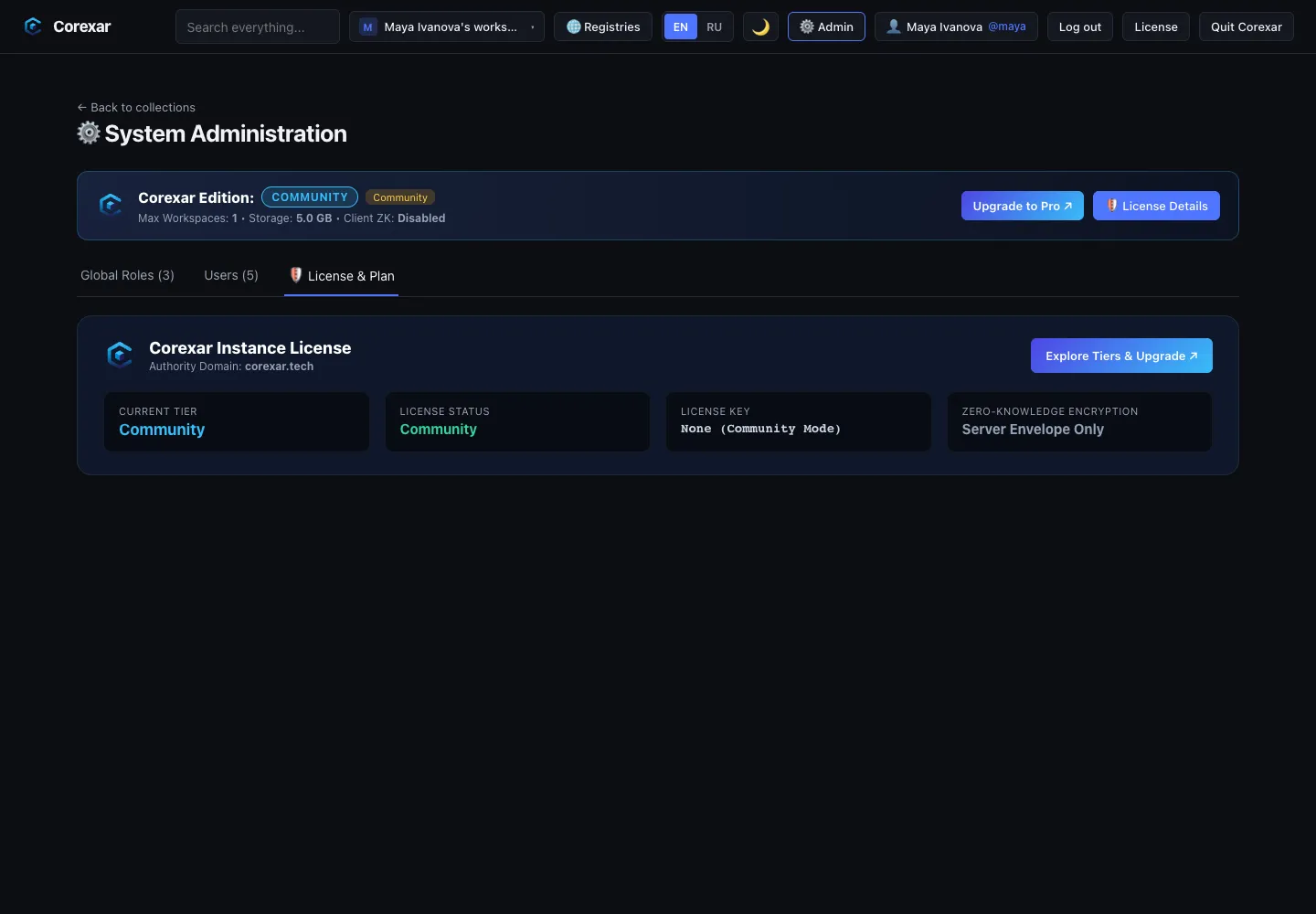The image size is (1316, 914).
Task: Toggle dark mode moon icon
Action: pos(760,27)
